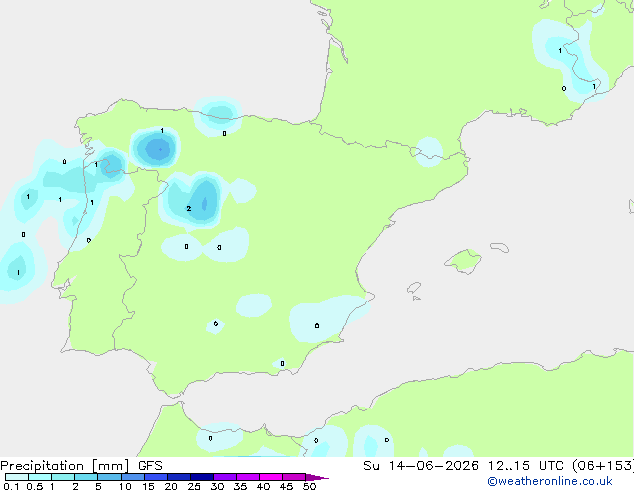The height and width of the screenshot is (490, 634).
Task: Pick the 10–15 mm legend color swatch
Action: [132, 477]
